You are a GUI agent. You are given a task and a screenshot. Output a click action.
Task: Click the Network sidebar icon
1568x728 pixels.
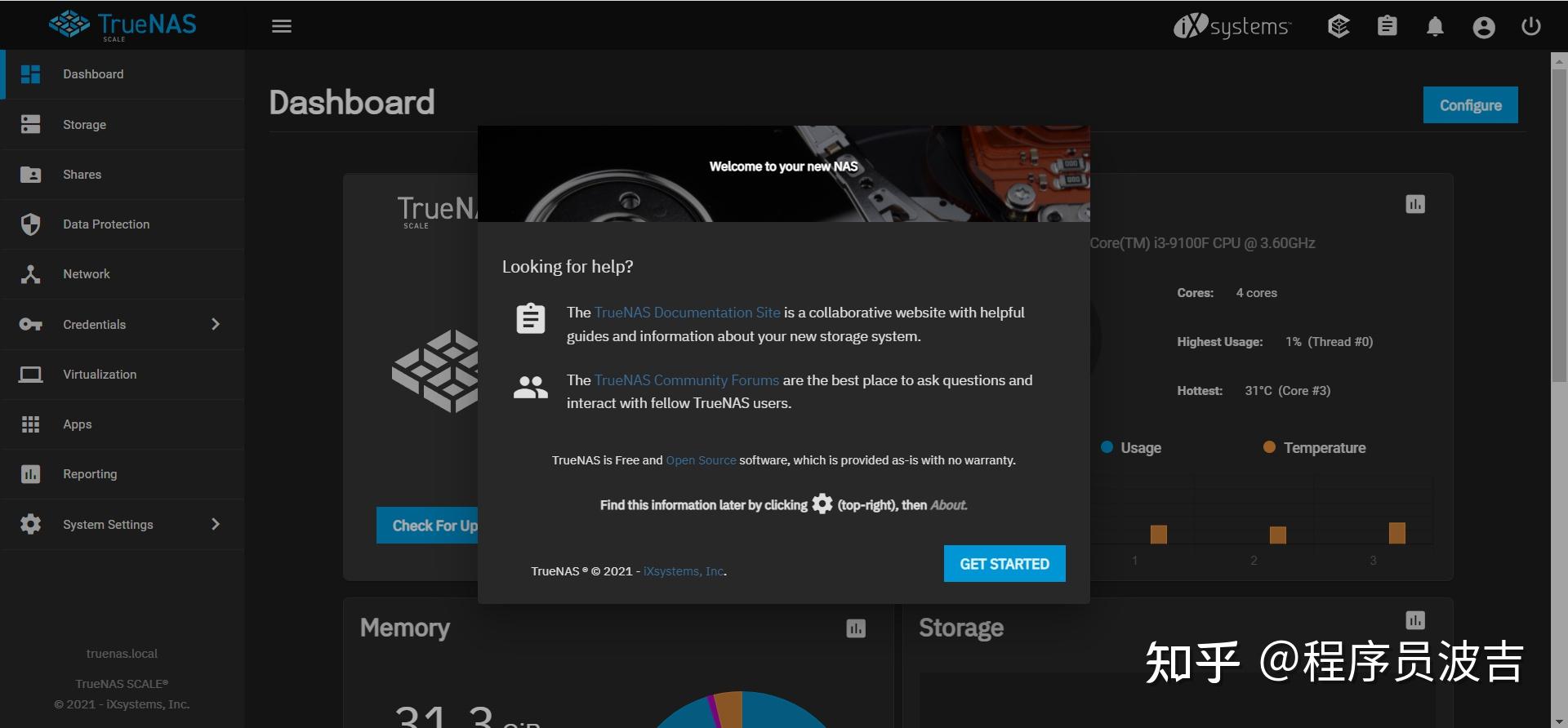click(30, 274)
